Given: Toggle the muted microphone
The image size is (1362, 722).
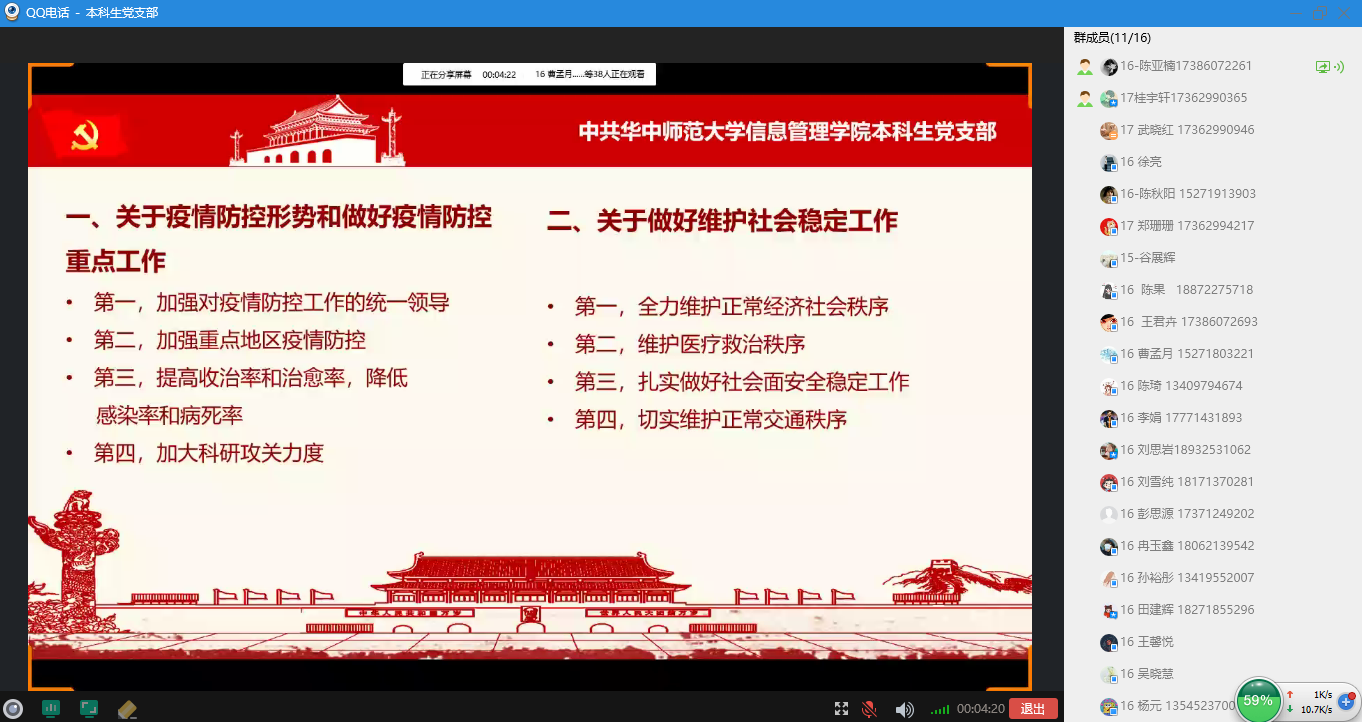Looking at the screenshot, I should [x=869, y=709].
